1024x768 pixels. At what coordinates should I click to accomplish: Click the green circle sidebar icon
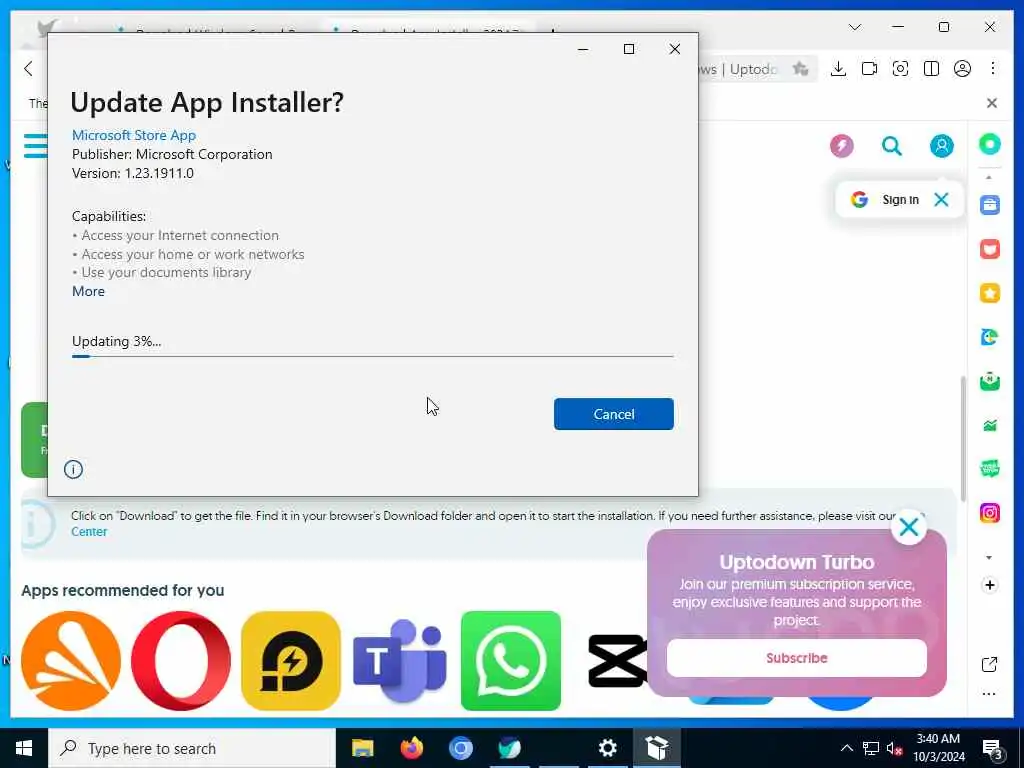[989, 144]
